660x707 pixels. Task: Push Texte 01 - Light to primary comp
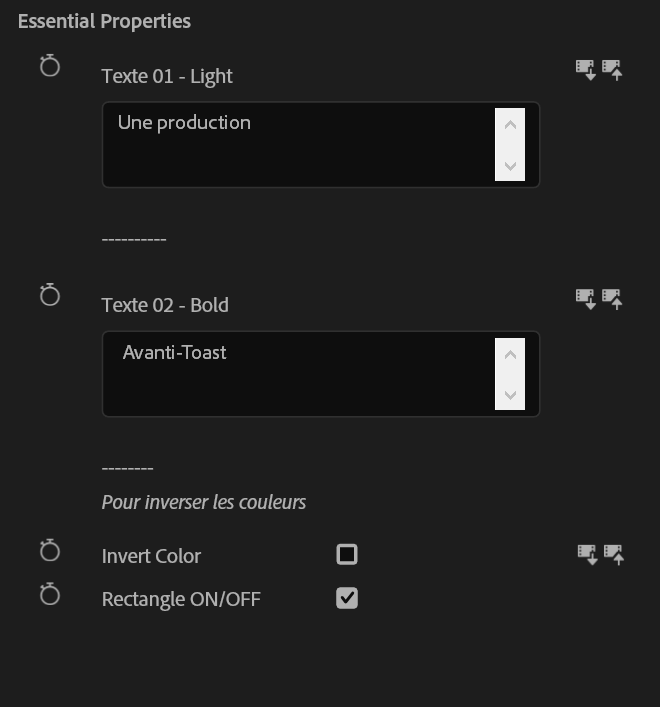tap(613, 70)
